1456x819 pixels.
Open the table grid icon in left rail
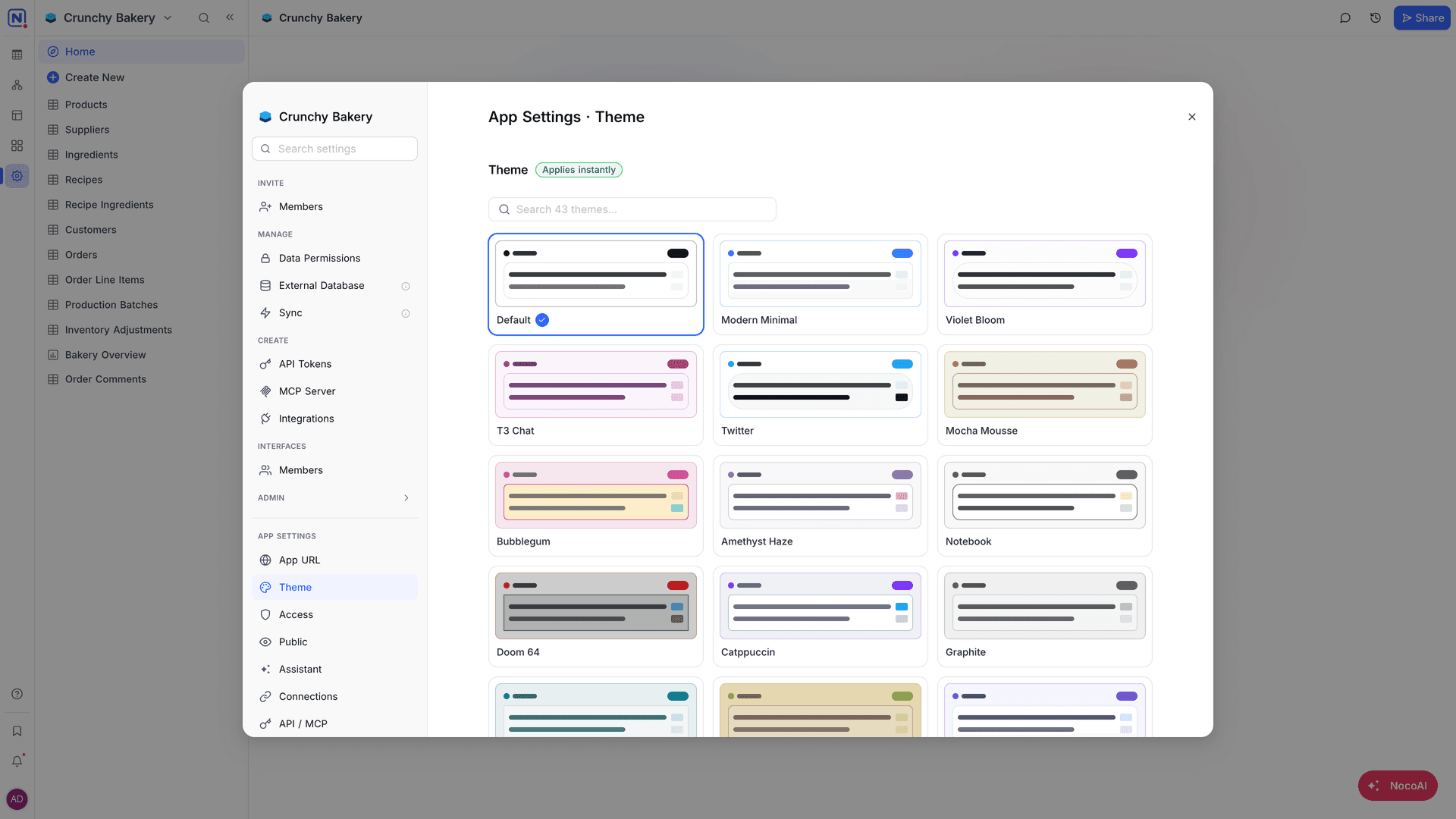click(17, 55)
